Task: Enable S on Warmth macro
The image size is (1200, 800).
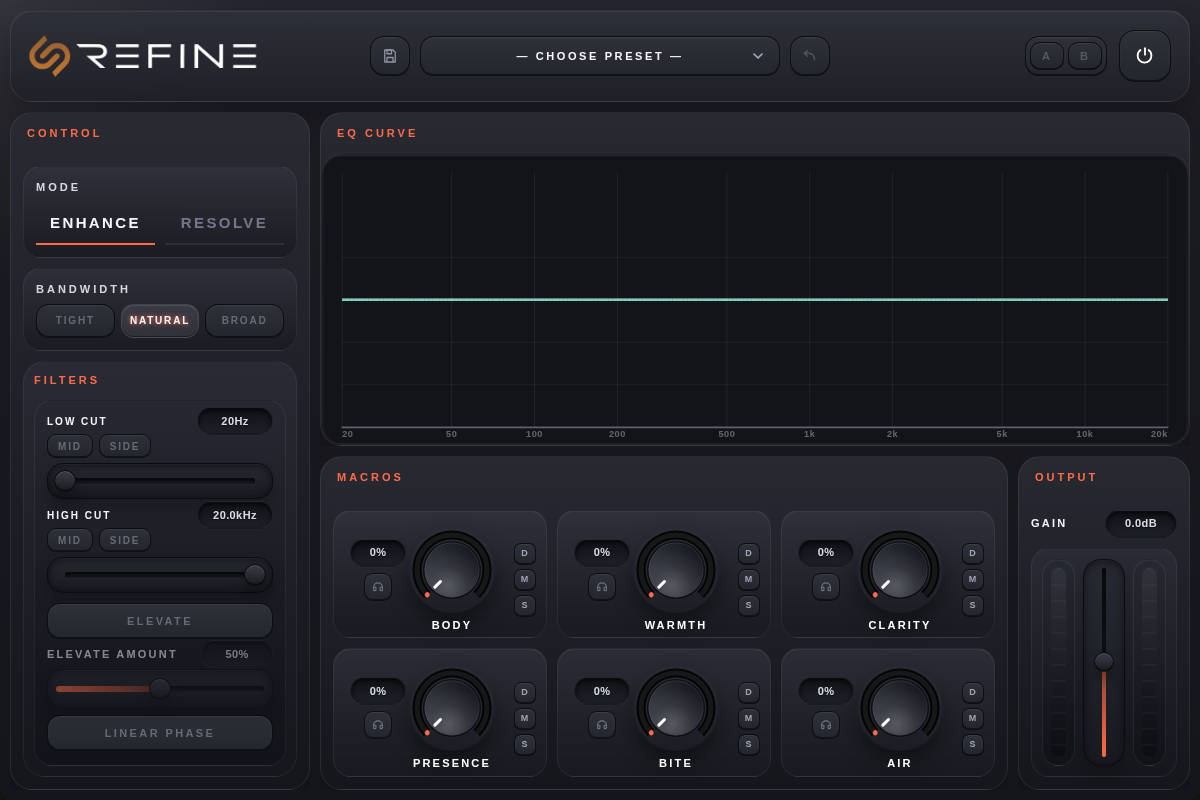Action: 749,605
